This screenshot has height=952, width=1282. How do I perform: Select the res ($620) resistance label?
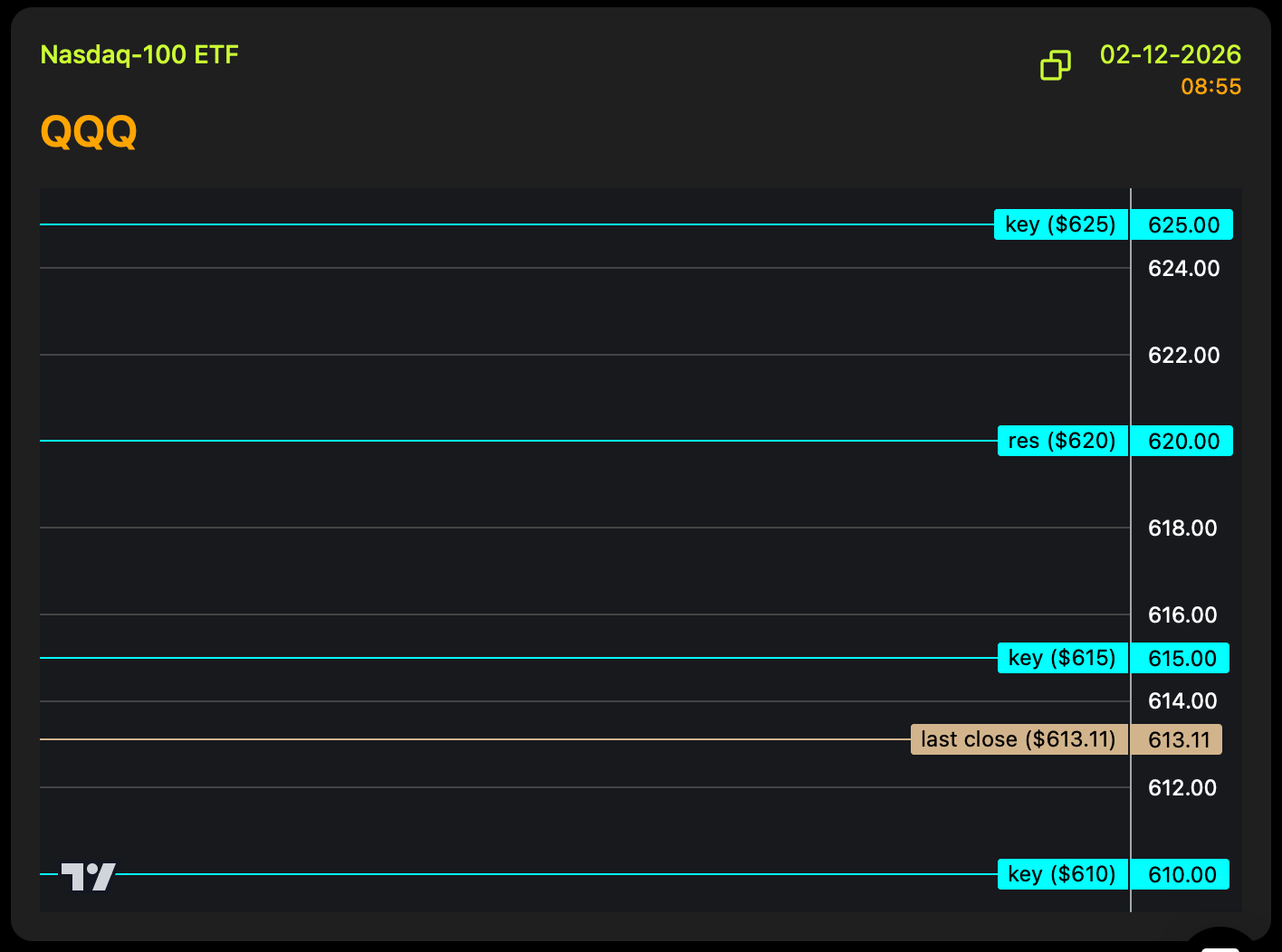click(x=1063, y=441)
